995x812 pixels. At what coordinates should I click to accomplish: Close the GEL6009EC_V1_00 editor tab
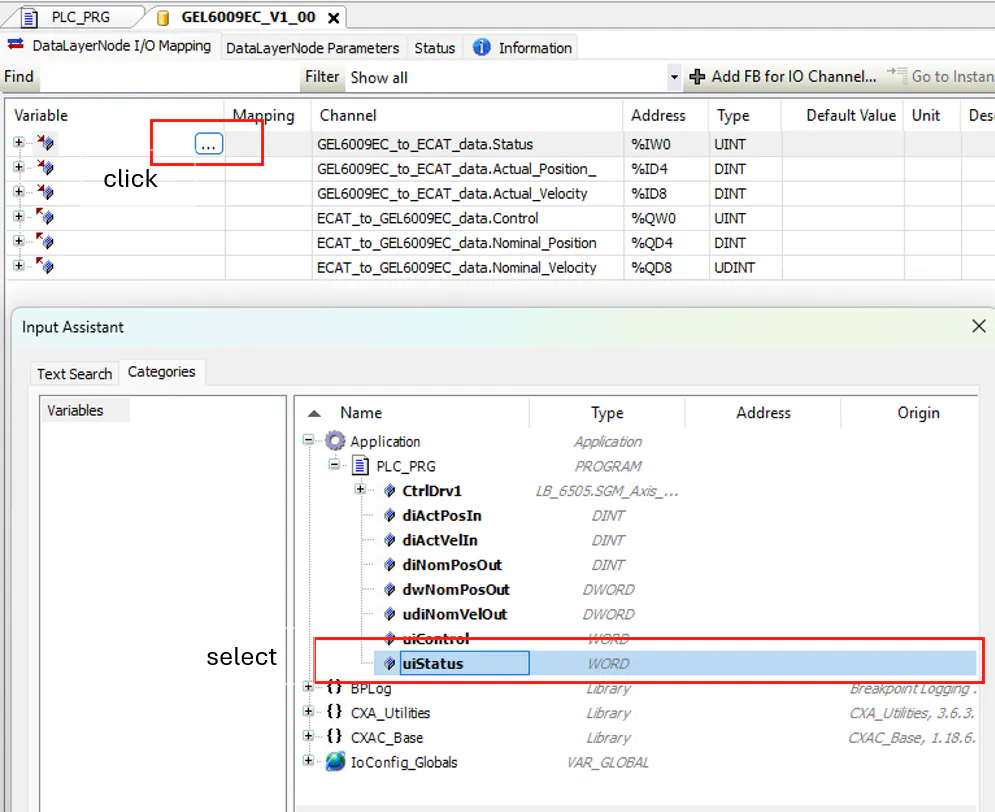334,17
